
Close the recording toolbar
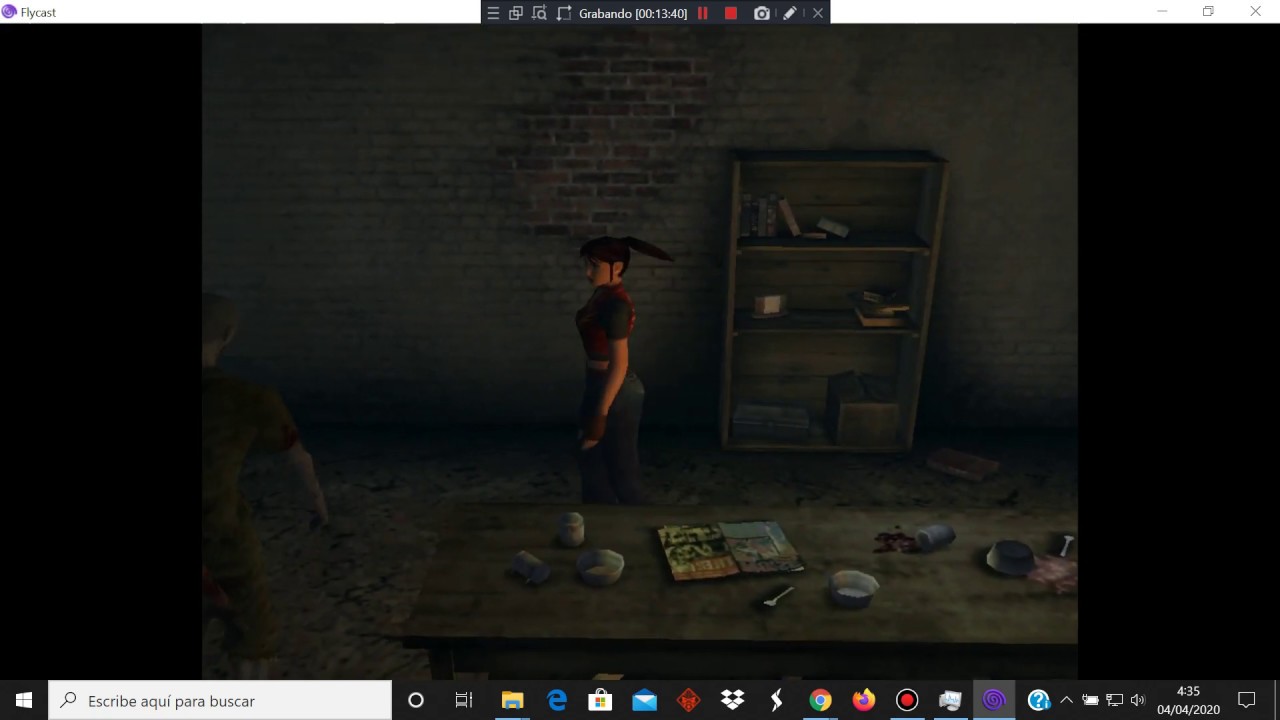click(818, 13)
